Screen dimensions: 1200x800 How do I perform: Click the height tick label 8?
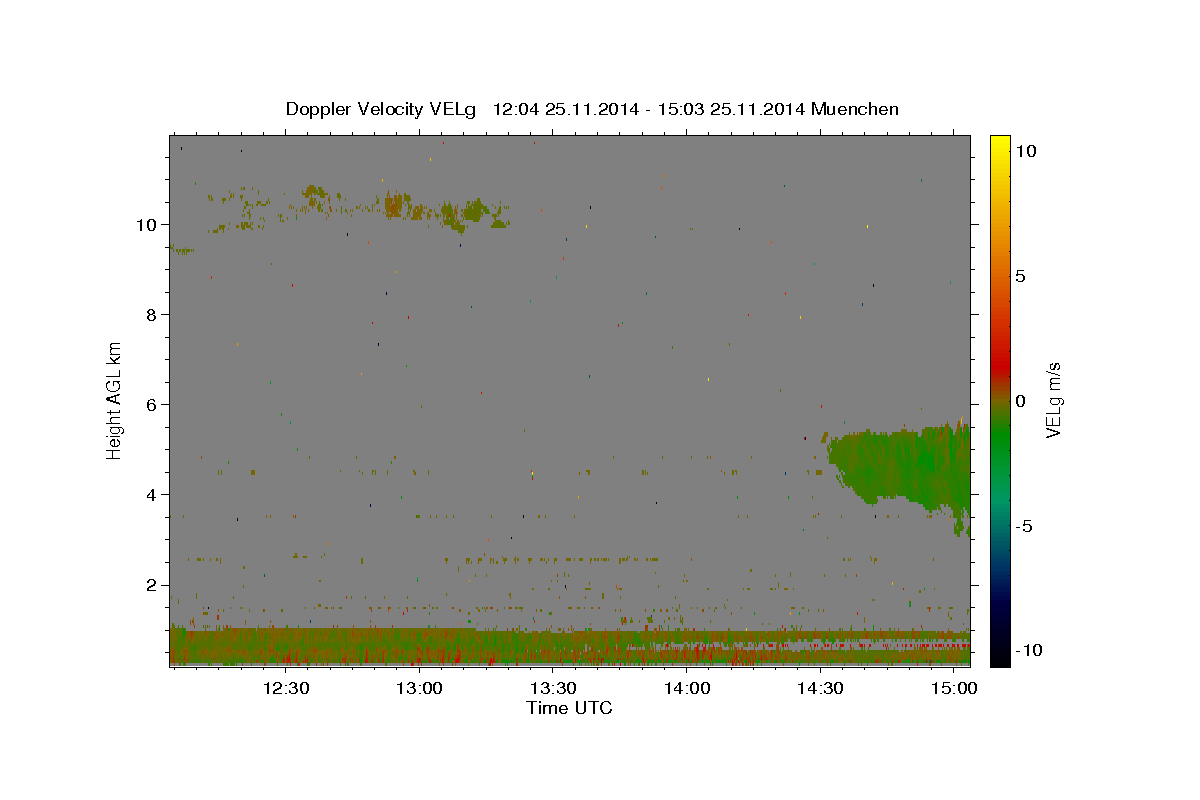154,314
